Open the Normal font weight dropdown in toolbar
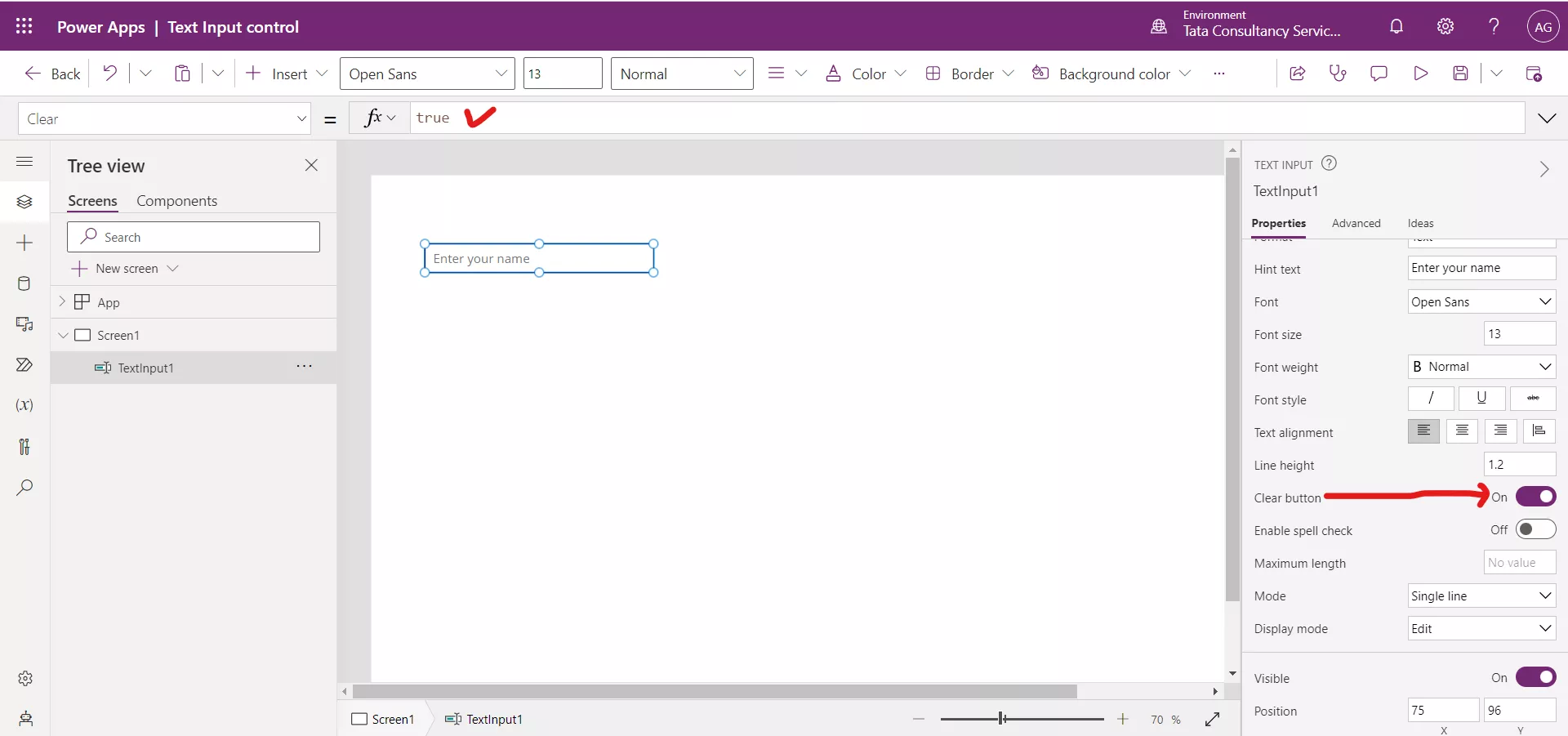This screenshot has width=1568, height=736. (x=682, y=74)
